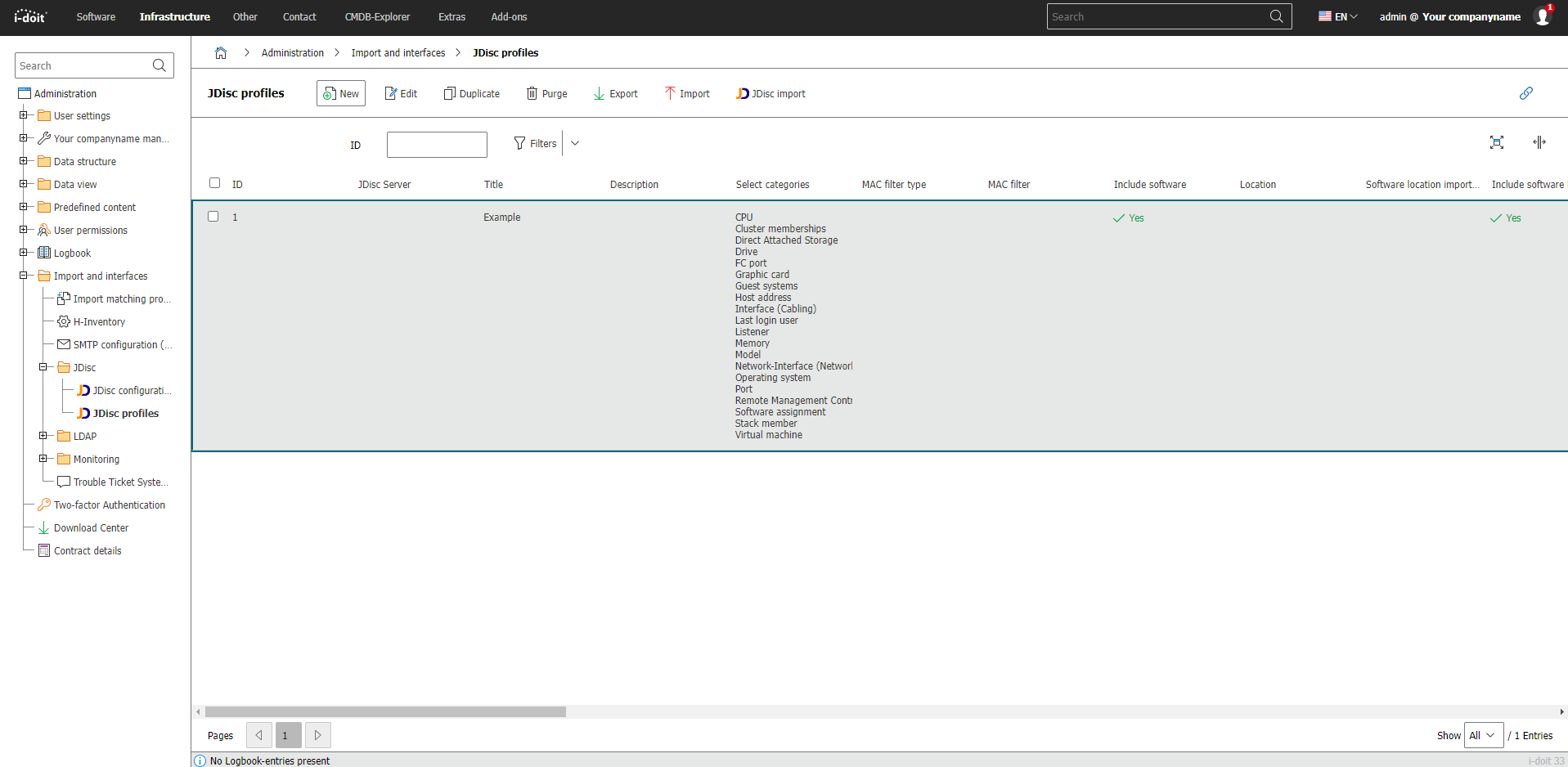Click the fullscreen table view icon
The width and height of the screenshot is (1568, 767).
point(1497,142)
